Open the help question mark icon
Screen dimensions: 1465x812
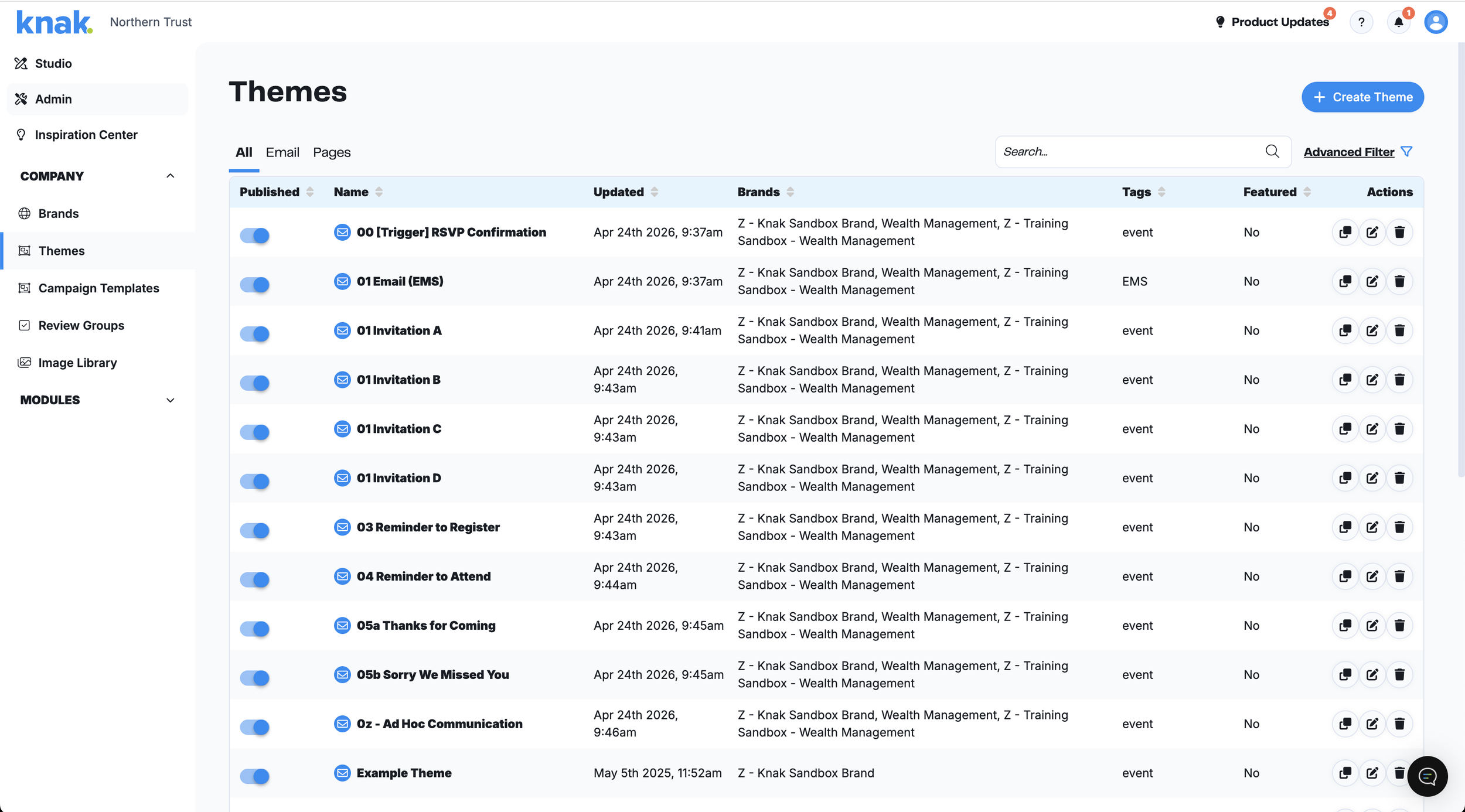pos(1361,22)
